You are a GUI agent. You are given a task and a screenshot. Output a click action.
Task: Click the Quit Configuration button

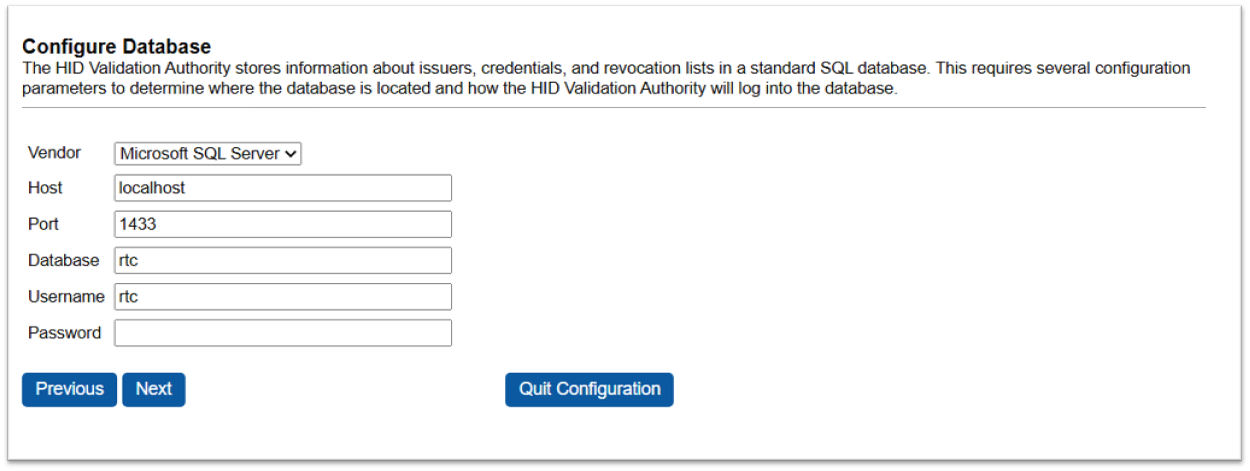point(589,389)
